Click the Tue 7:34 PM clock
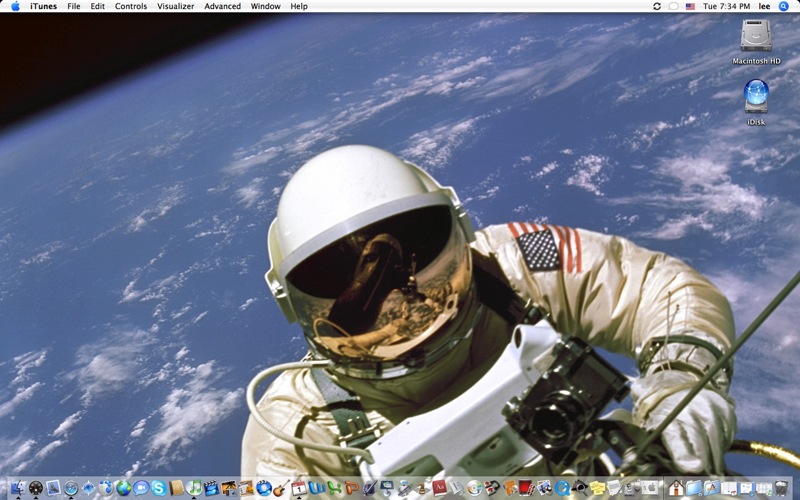Image resolution: width=800 pixels, height=500 pixels. click(727, 6)
